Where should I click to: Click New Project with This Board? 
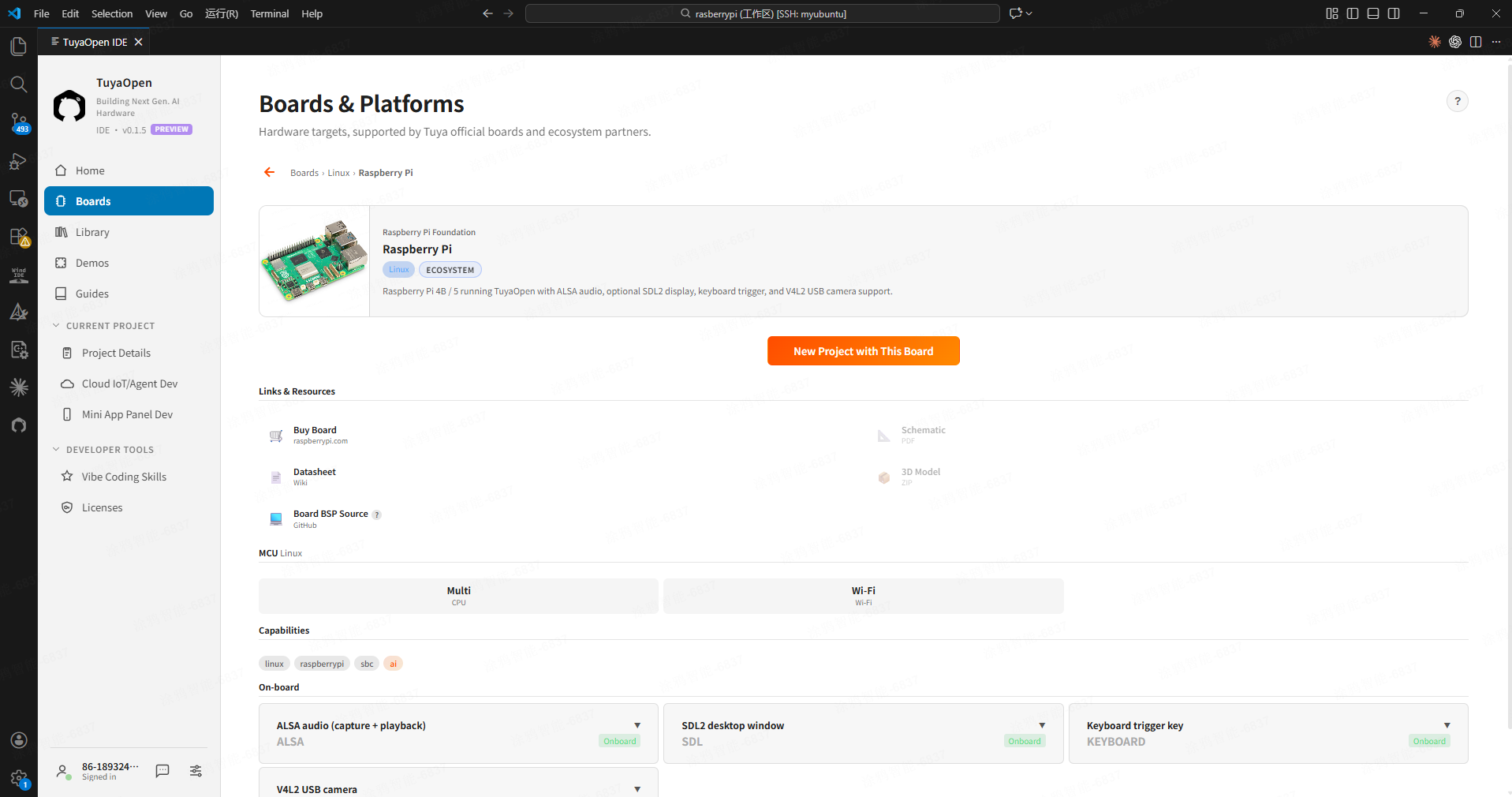point(863,351)
